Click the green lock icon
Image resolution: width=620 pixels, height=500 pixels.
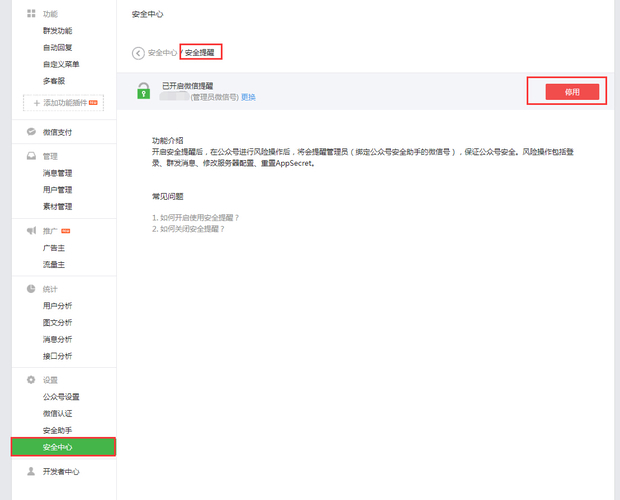[144, 91]
